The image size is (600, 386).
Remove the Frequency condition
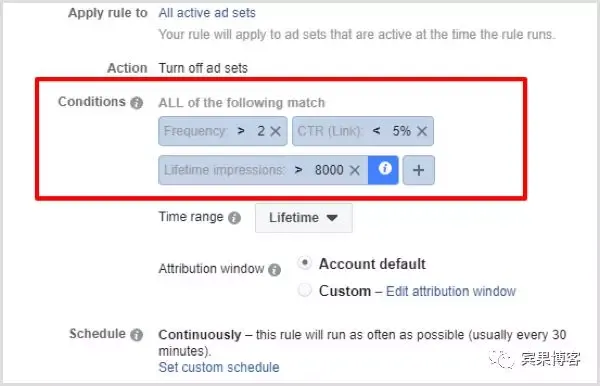(x=276, y=131)
